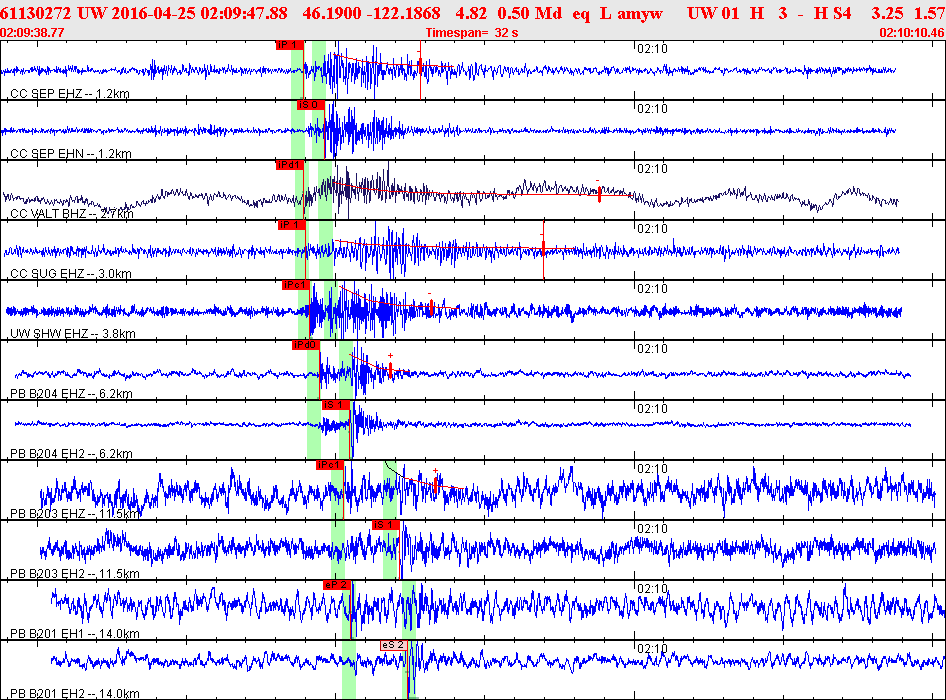Click the H S4 text in header
Viewport: 946px width, 700px height.
click(x=832, y=13)
